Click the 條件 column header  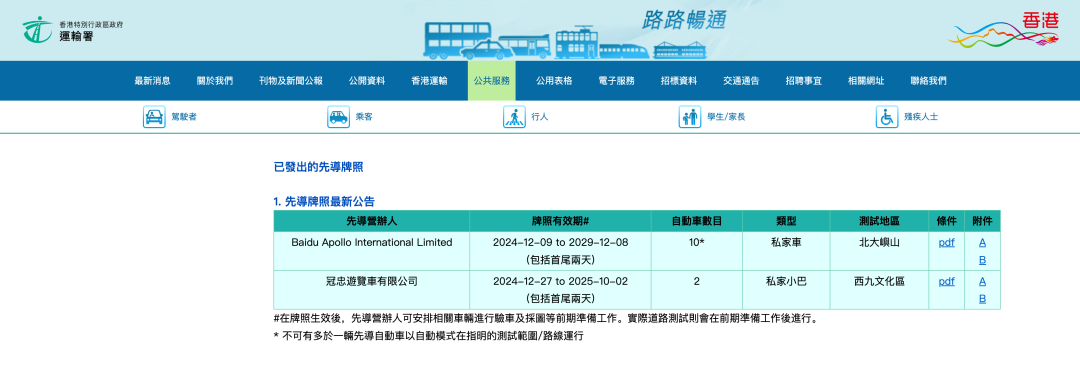coord(946,221)
